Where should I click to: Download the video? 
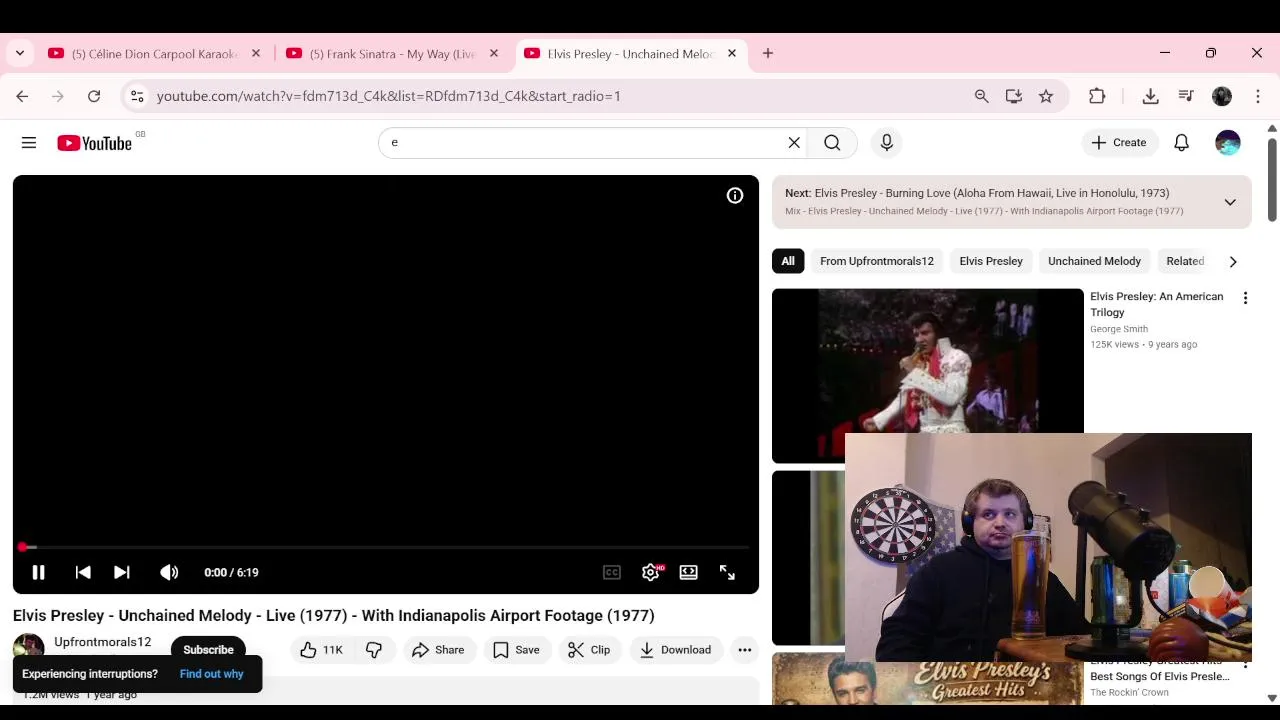[675, 650]
